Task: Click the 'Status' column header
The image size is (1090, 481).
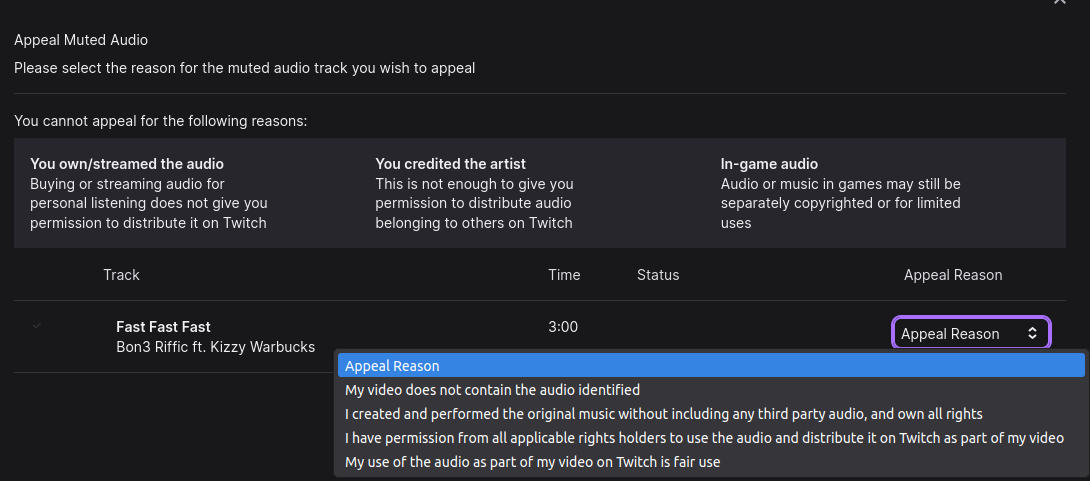Action: 658,275
